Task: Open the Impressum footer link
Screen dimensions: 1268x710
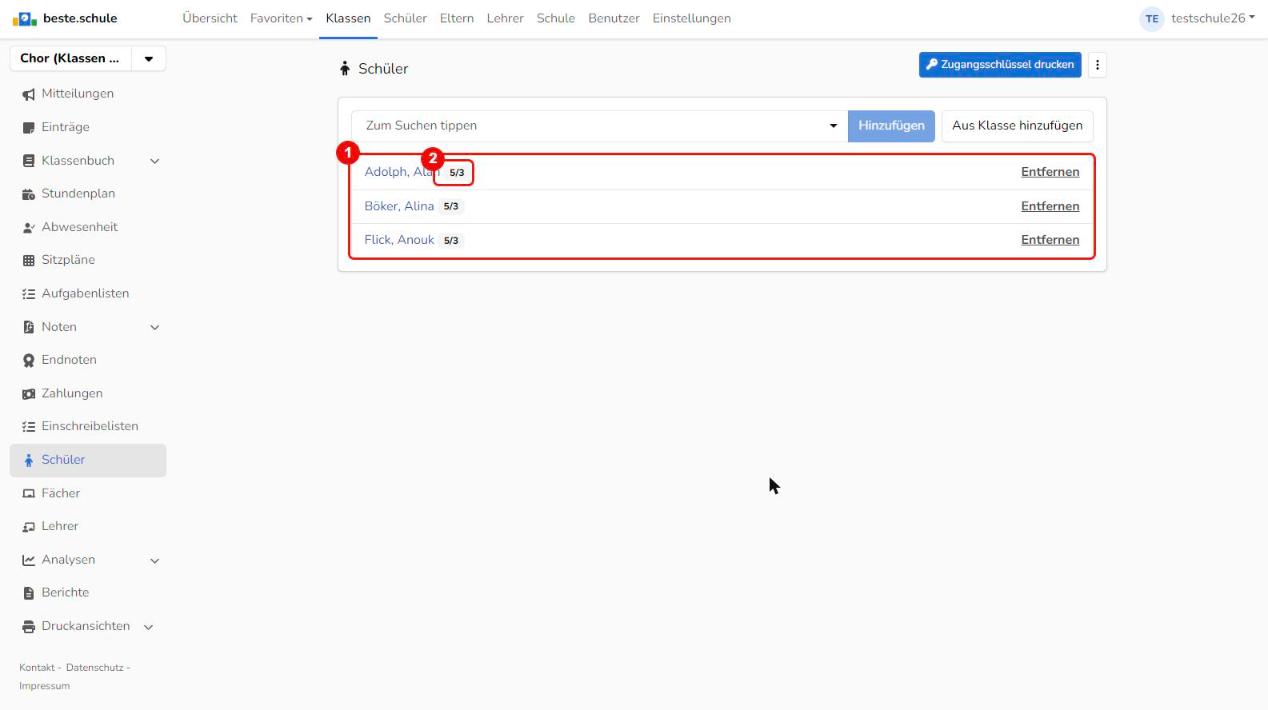Action: tap(45, 686)
